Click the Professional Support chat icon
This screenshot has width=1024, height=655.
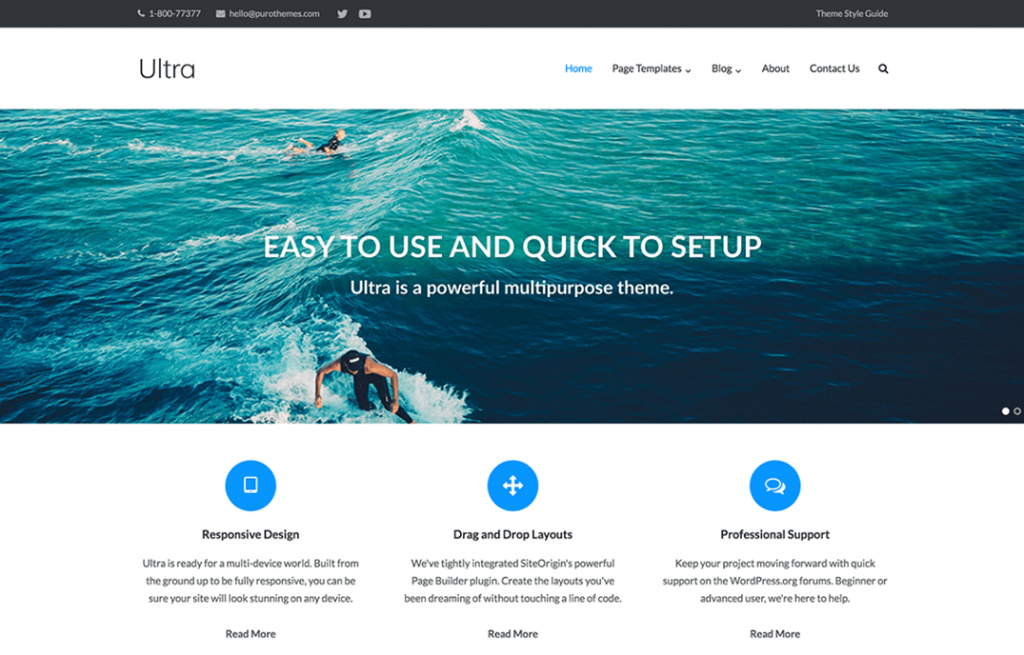click(x=775, y=486)
